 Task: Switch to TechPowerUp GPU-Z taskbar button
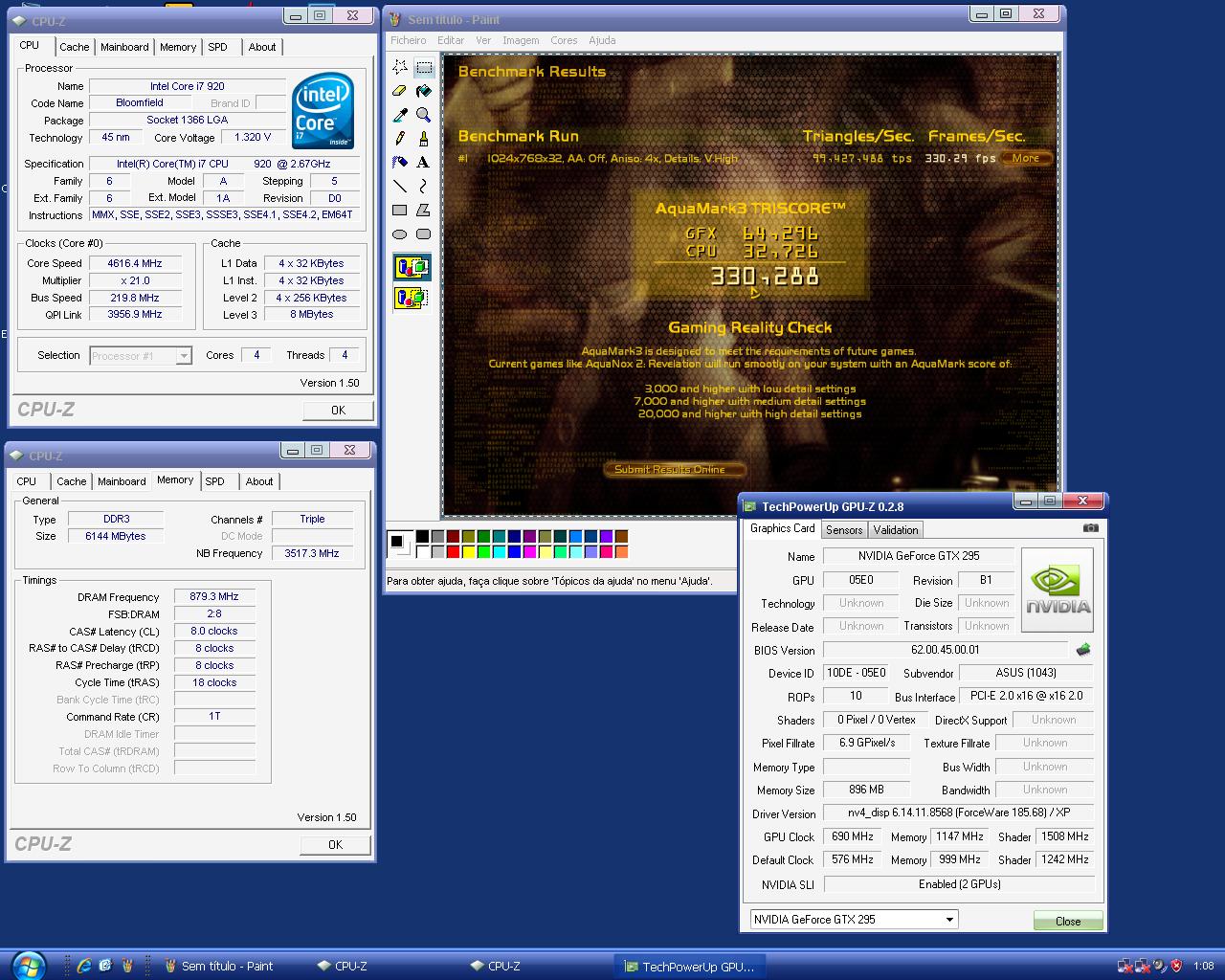tap(689, 966)
